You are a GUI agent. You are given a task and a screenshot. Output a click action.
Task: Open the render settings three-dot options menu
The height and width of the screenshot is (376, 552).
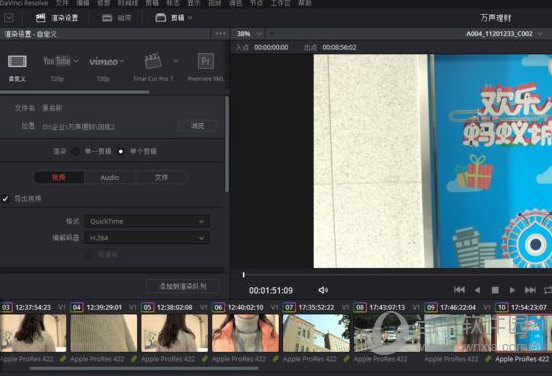[221, 34]
